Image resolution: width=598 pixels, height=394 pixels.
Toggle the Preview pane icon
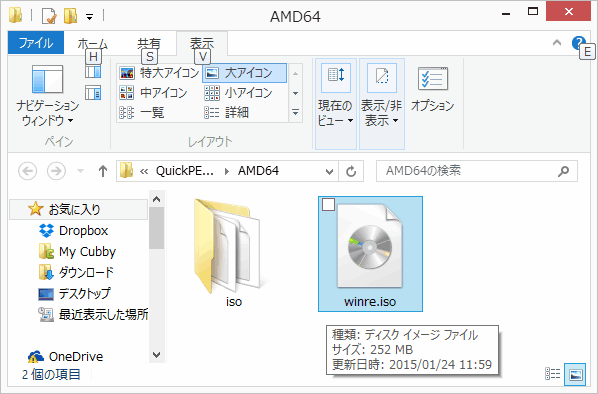[93, 71]
